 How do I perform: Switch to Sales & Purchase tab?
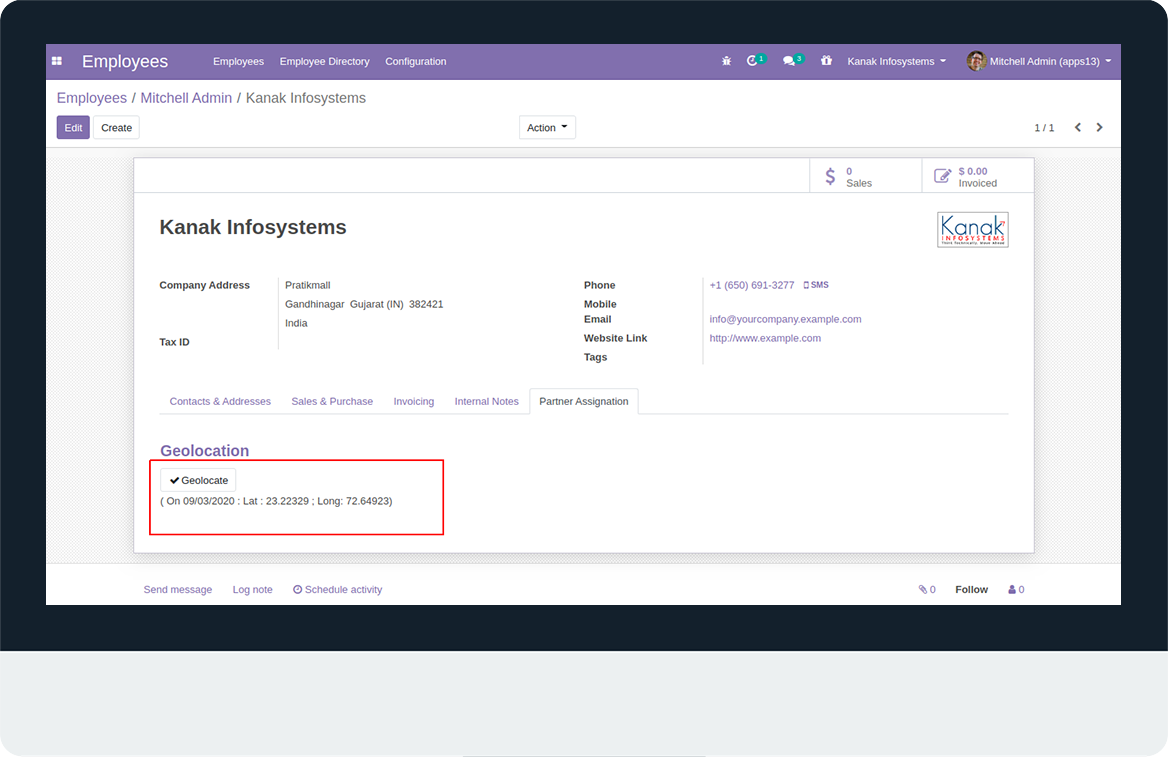332,401
